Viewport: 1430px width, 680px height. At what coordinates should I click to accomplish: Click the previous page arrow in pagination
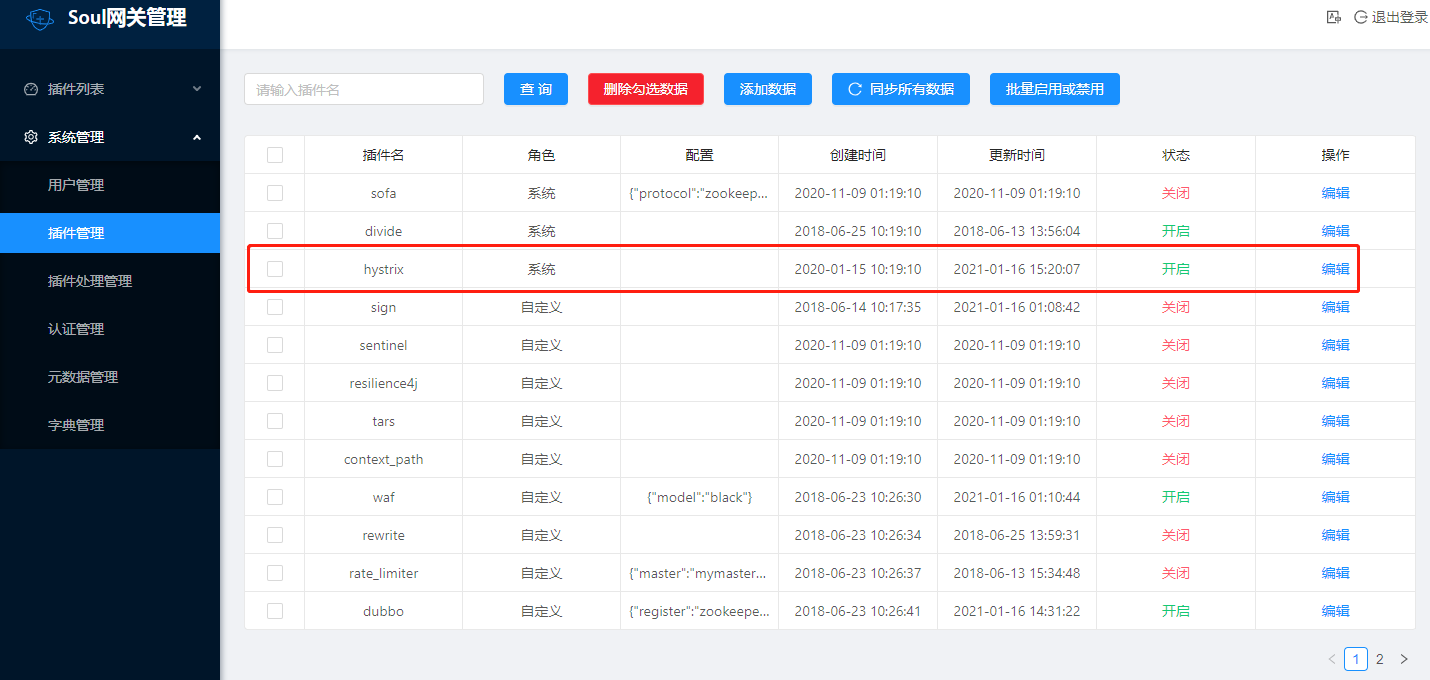click(x=1331, y=658)
